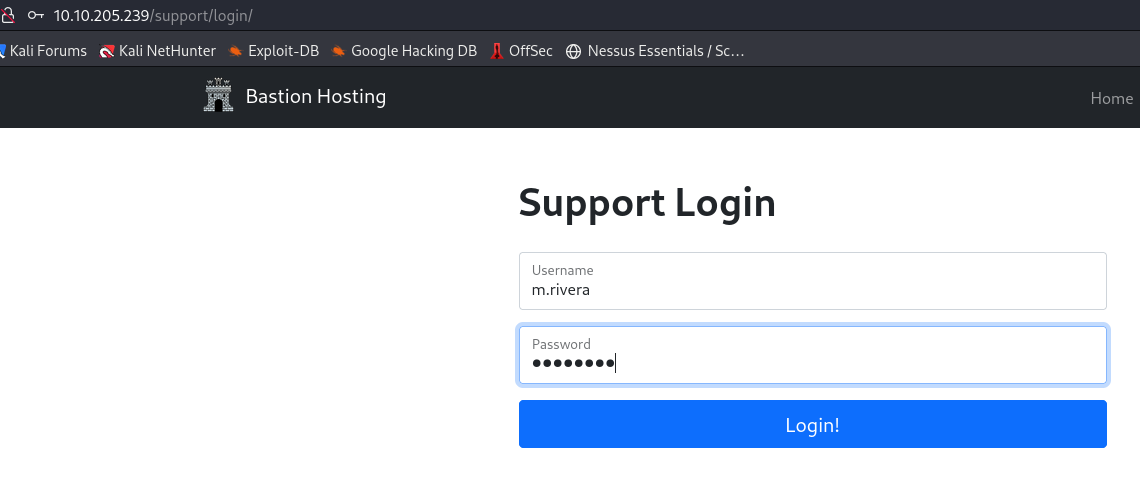This screenshot has width=1140, height=479.
Task: Click the Nessus Essentials globe icon
Action: [573, 51]
